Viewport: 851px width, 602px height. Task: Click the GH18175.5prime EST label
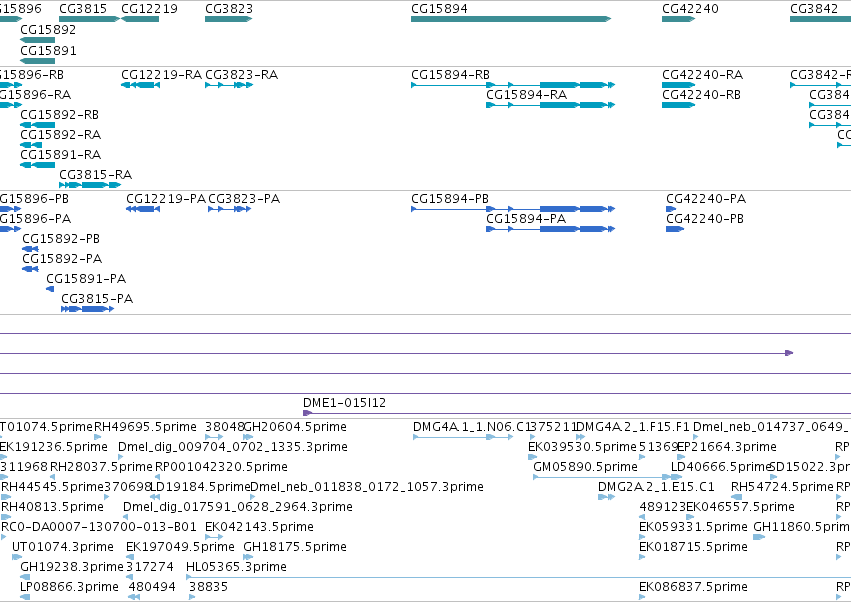point(295,547)
